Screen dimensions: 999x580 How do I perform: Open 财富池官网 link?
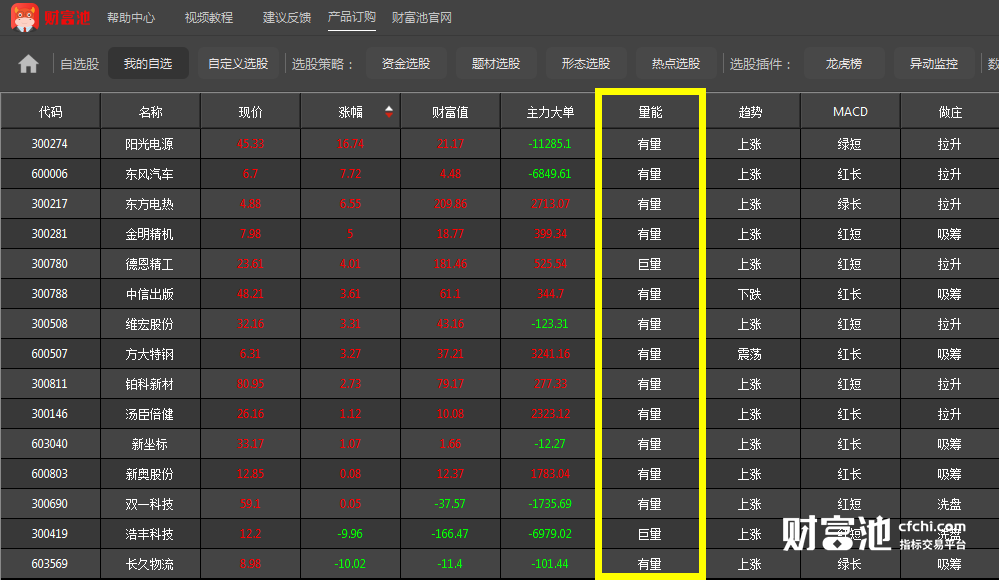click(422, 18)
